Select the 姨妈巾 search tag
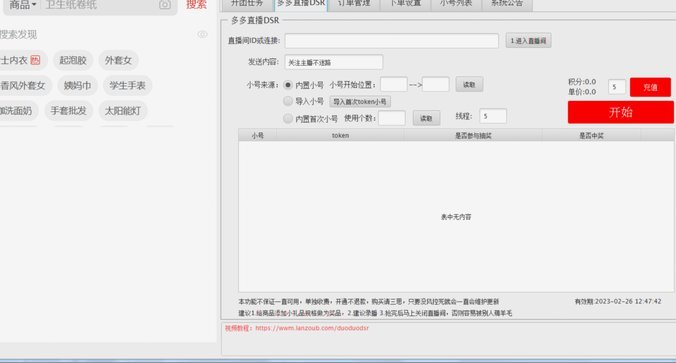This screenshot has height=363, width=676. point(78,85)
